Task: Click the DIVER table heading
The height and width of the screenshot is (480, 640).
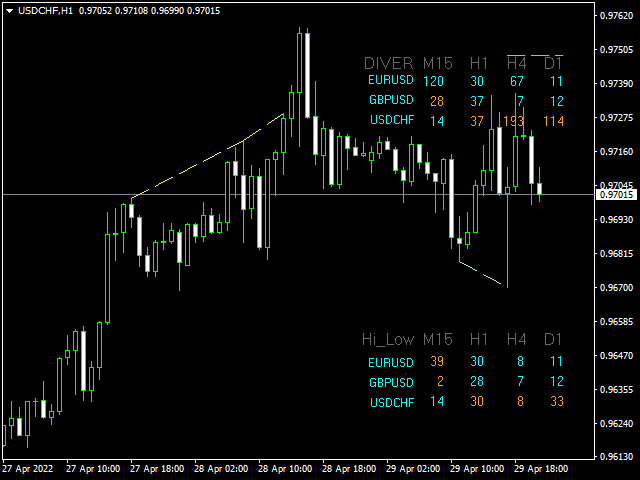Action: point(389,63)
